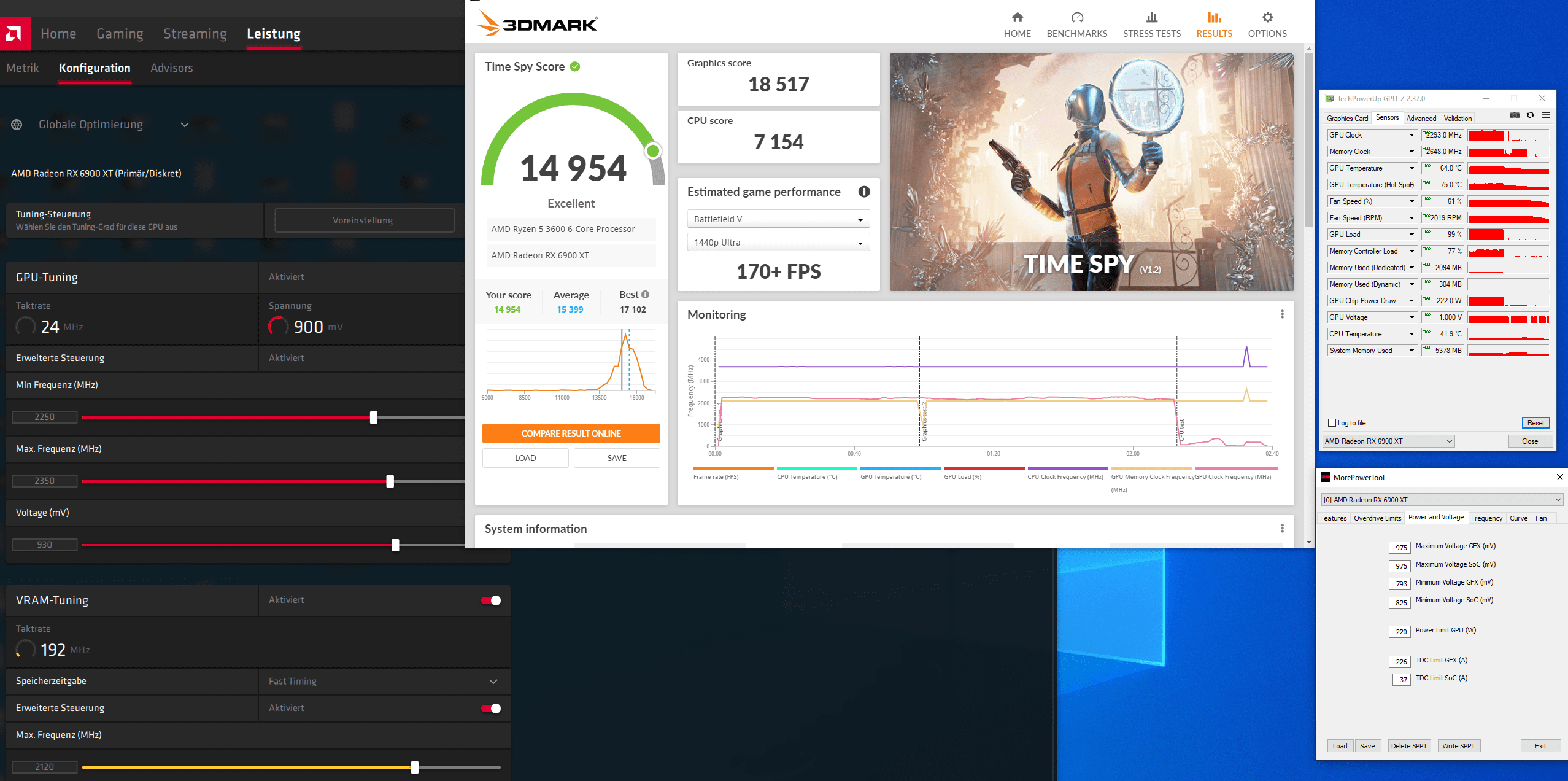The width and height of the screenshot is (1568, 781).
Task: Open MorePowerTool GPU selection dropdown
Action: click(1442, 500)
